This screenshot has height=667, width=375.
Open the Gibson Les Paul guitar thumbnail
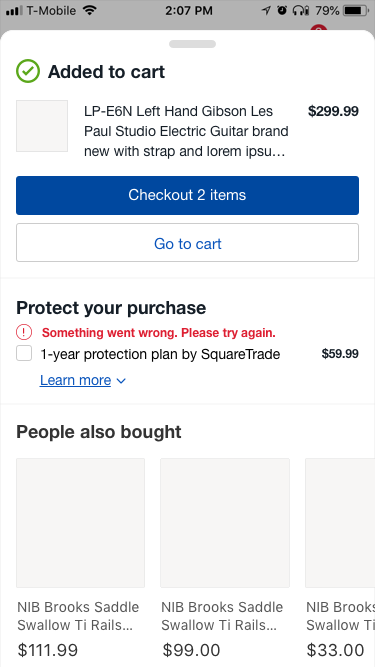pyautogui.click(x=42, y=126)
